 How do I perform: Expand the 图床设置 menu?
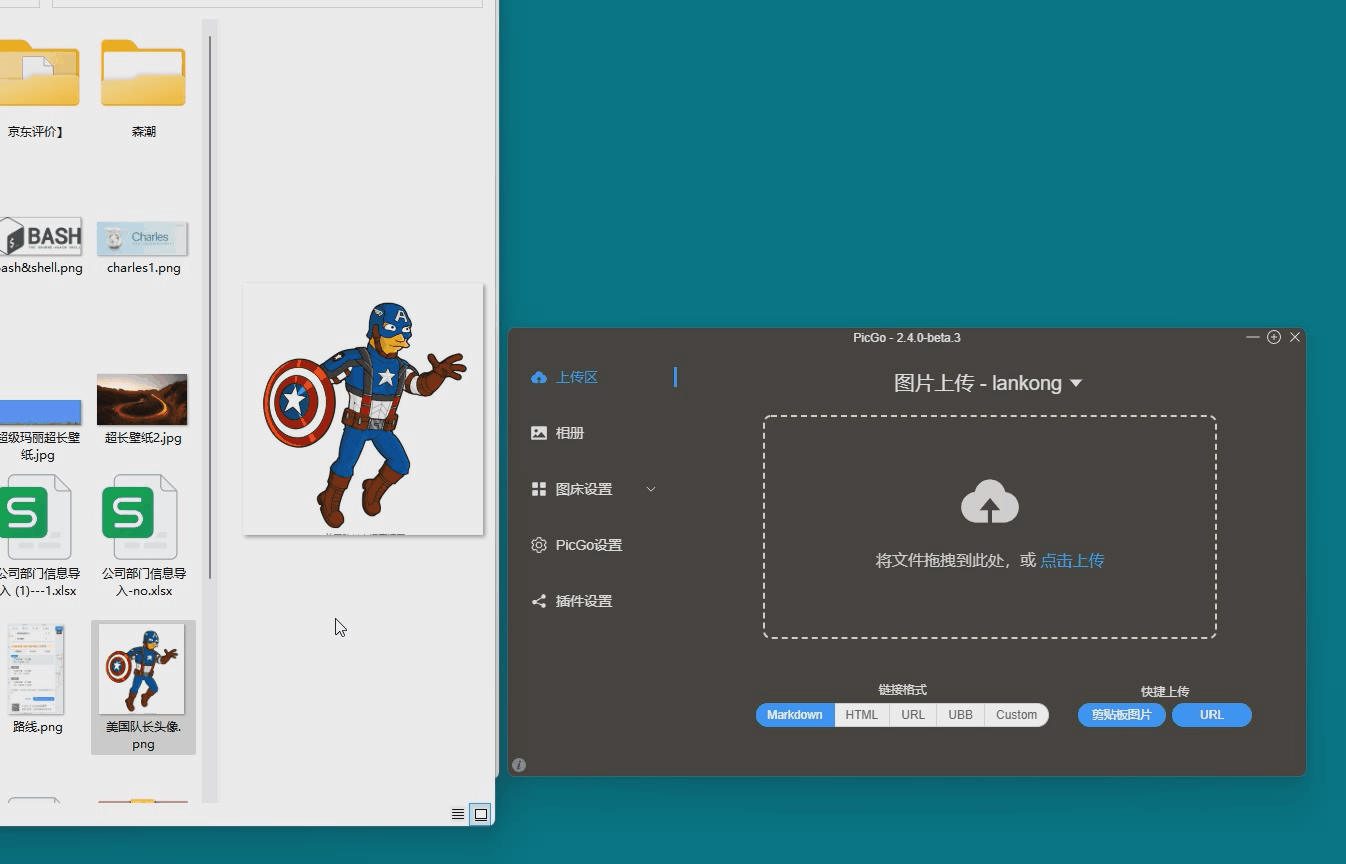pyautogui.click(x=592, y=489)
